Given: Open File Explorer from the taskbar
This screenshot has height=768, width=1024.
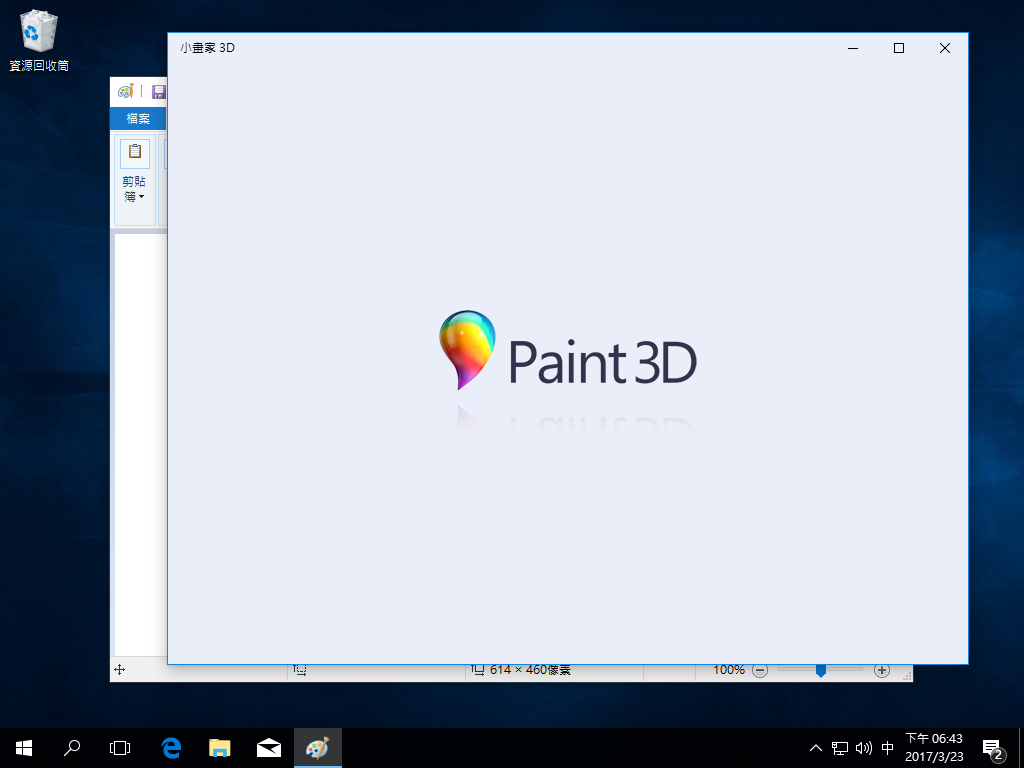Looking at the screenshot, I should coord(219,747).
